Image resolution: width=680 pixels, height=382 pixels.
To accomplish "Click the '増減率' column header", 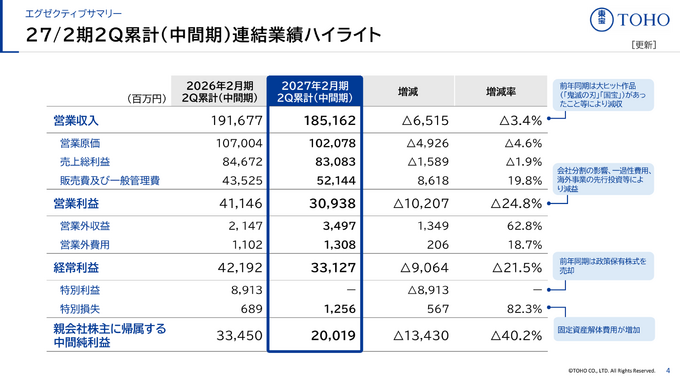I will click(501, 92).
